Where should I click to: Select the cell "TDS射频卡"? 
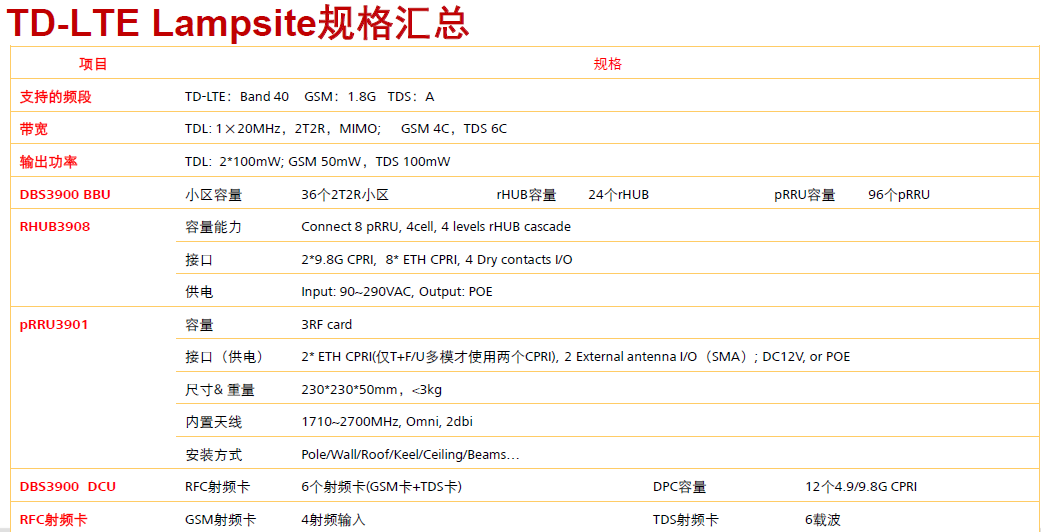point(685,520)
